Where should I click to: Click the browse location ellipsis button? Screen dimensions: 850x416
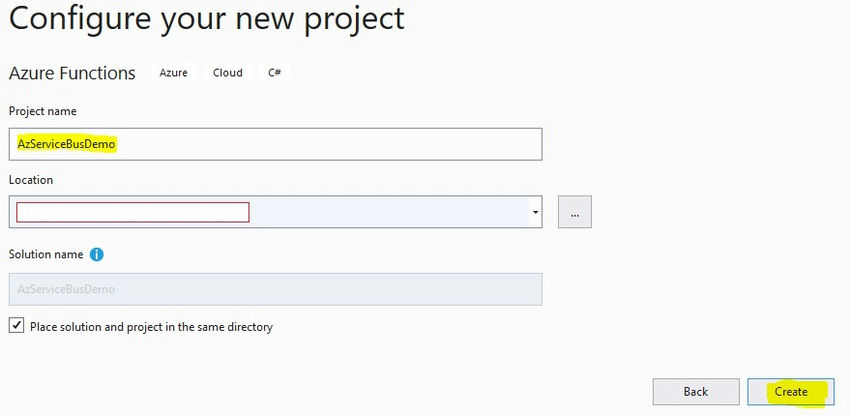(575, 212)
